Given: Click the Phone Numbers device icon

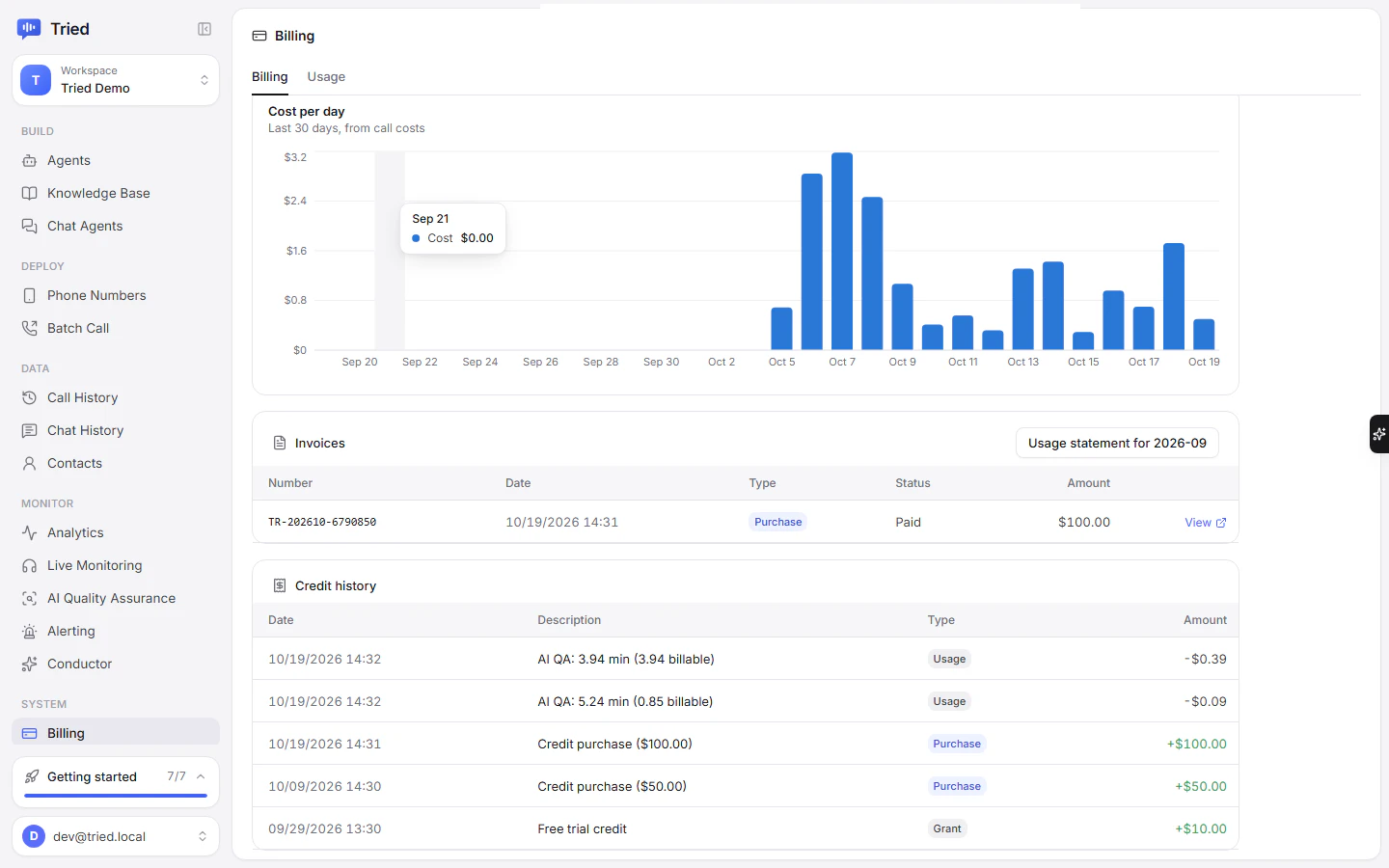Looking at the screenshot, I should click(30, 295).
